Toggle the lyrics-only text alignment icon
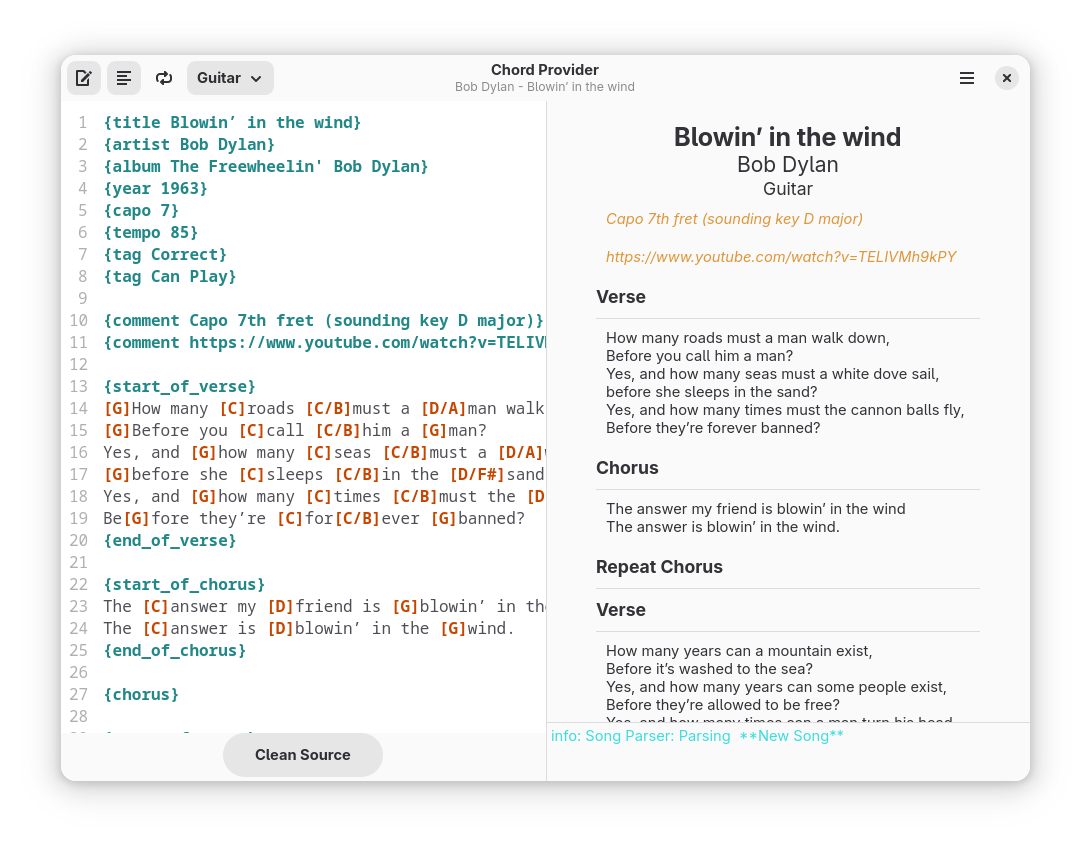Image resolution: width=1091 pixels, height=848 pixels. (124, 78)
